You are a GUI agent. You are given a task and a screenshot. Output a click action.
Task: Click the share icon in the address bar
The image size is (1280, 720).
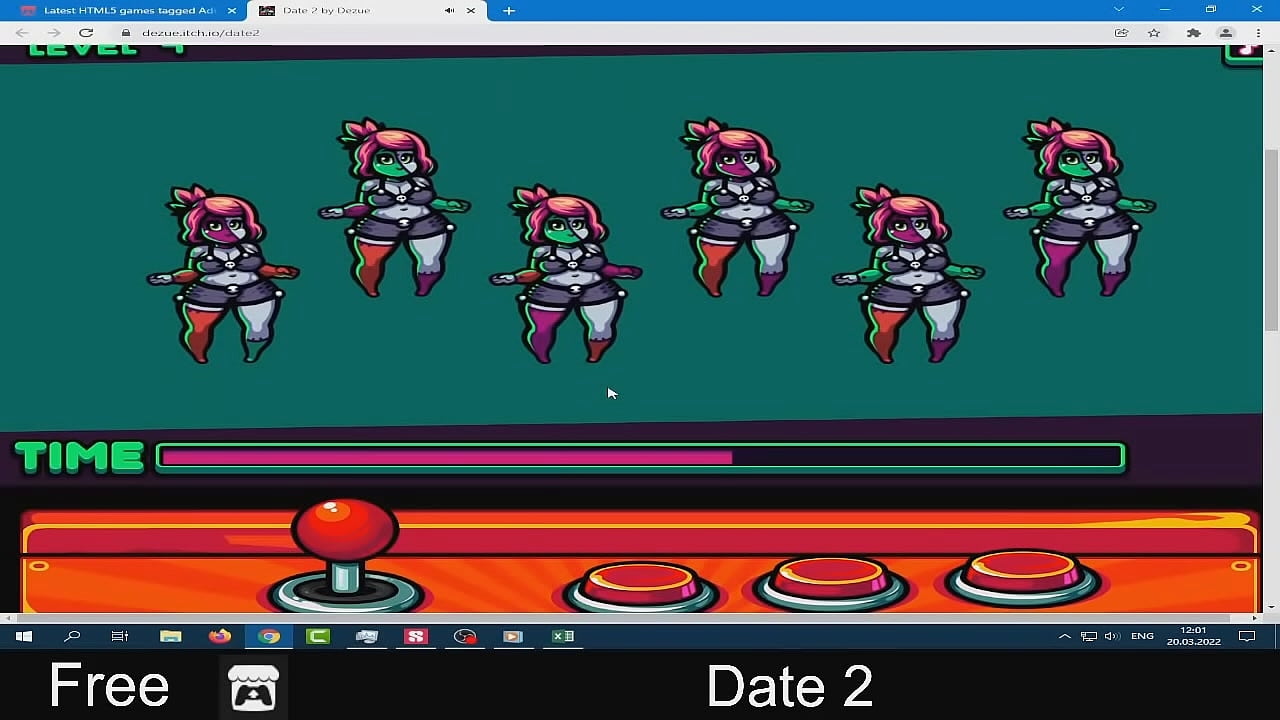tap(1121, 33)
